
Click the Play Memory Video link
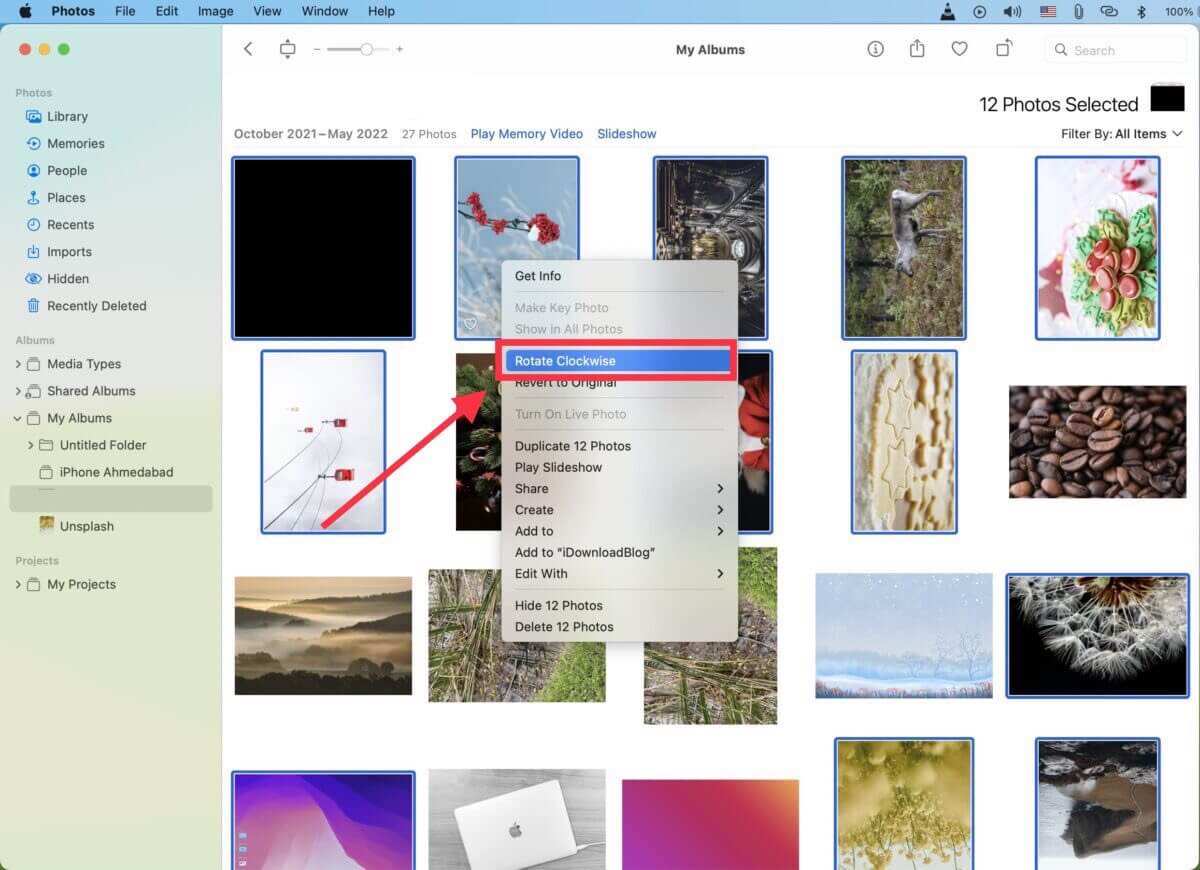click(x=526, y=134)
